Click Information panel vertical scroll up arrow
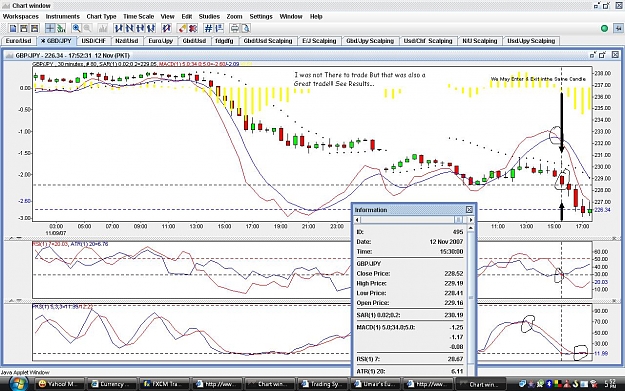This screenshot has width=625, height=391. pos(471,228)
